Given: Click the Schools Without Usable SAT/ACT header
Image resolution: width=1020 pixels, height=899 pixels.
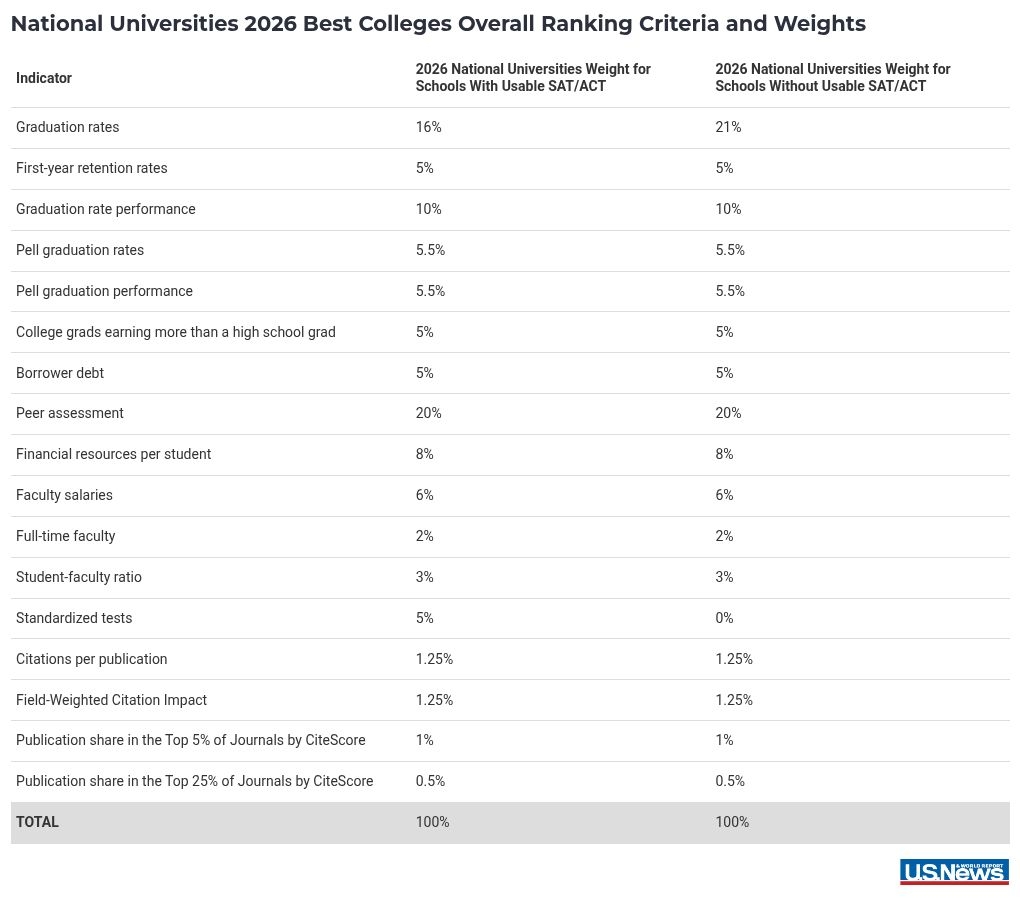Looking at the screenshot, I should tap(832, 78).
